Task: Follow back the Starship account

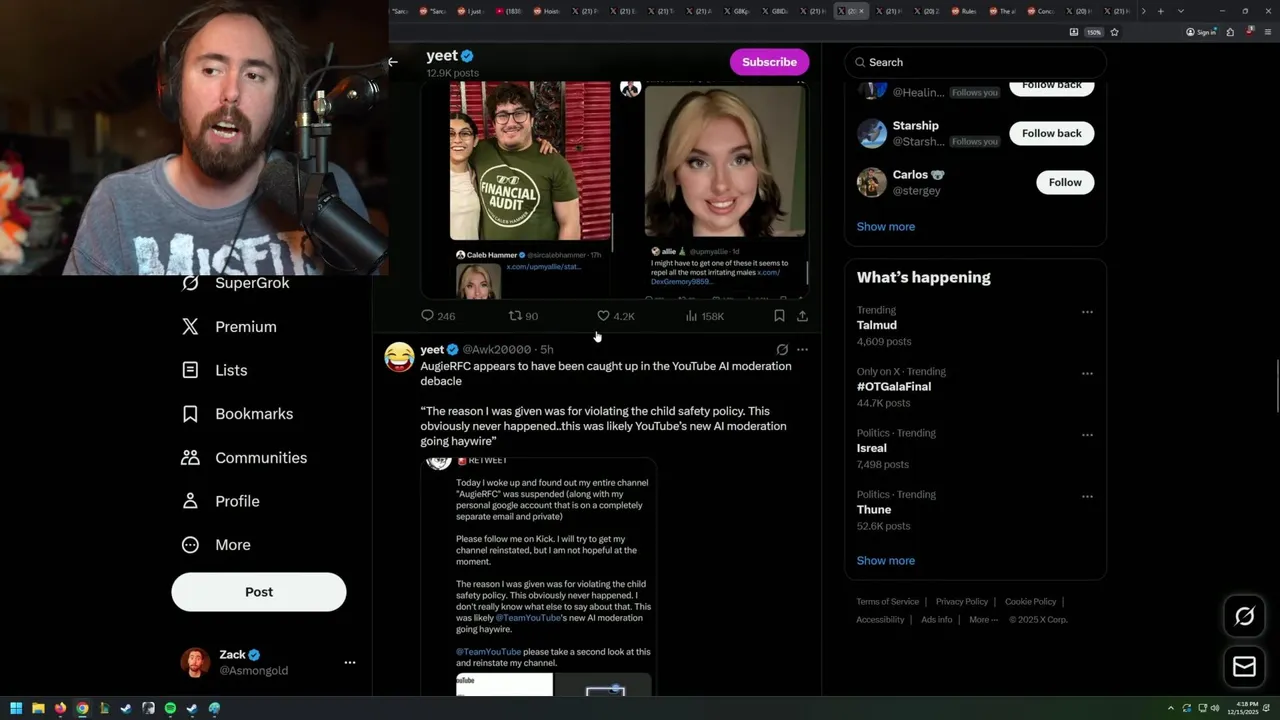Action: click(x=1052, y=133)
